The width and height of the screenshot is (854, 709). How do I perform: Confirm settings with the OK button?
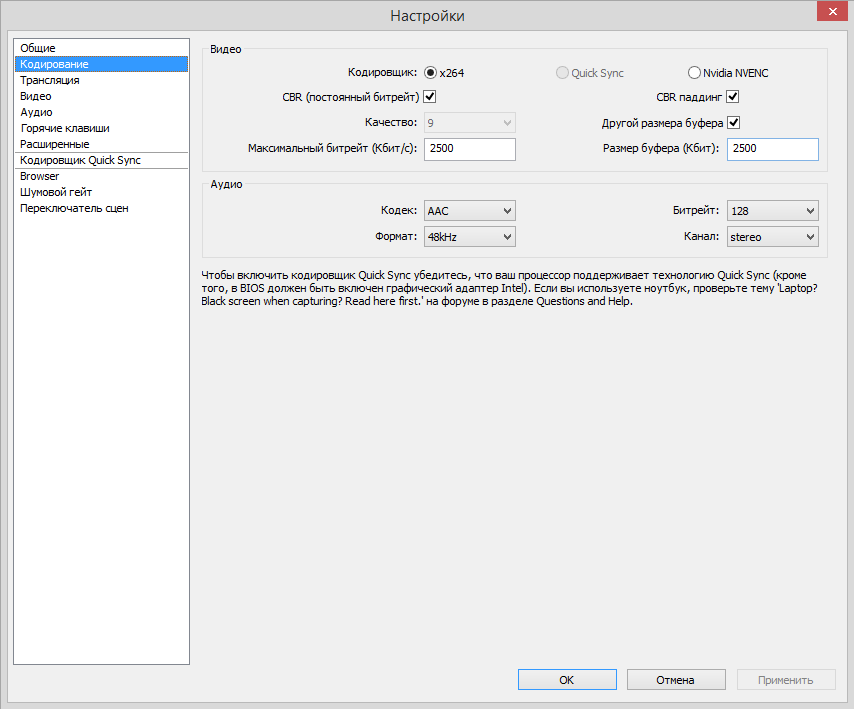click(x=567, y=680)
